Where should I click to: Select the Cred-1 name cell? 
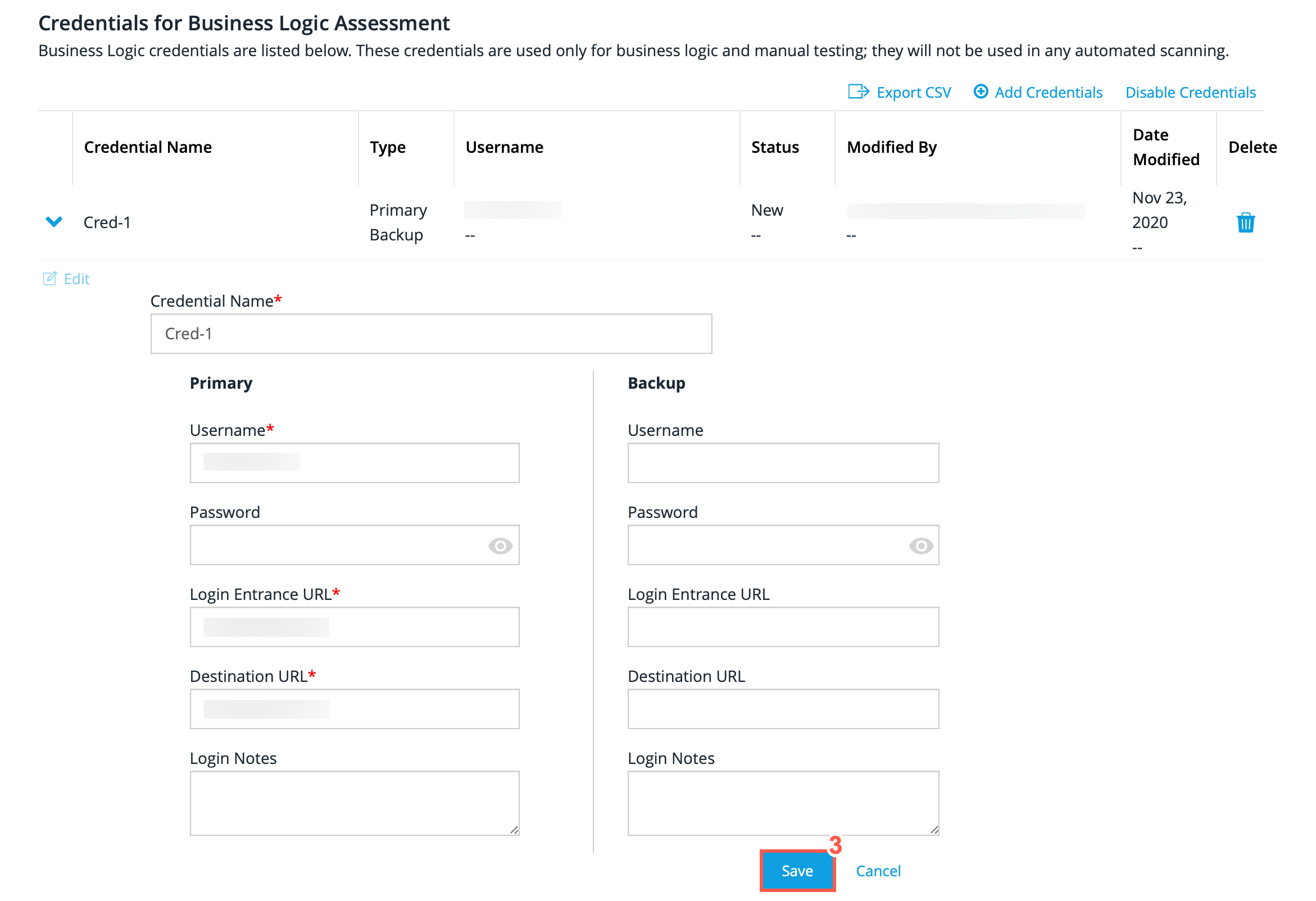(107, 222)
